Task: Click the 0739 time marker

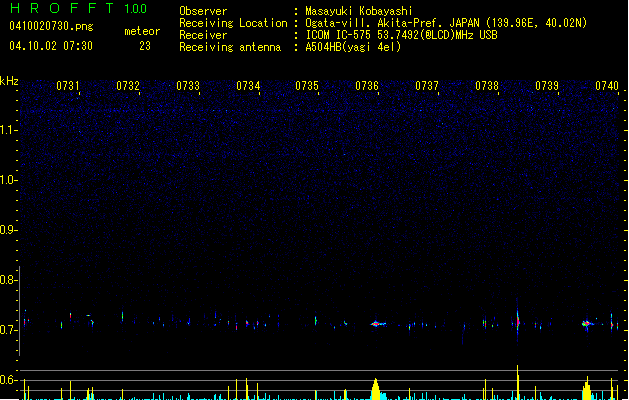Action: point(547,86)
